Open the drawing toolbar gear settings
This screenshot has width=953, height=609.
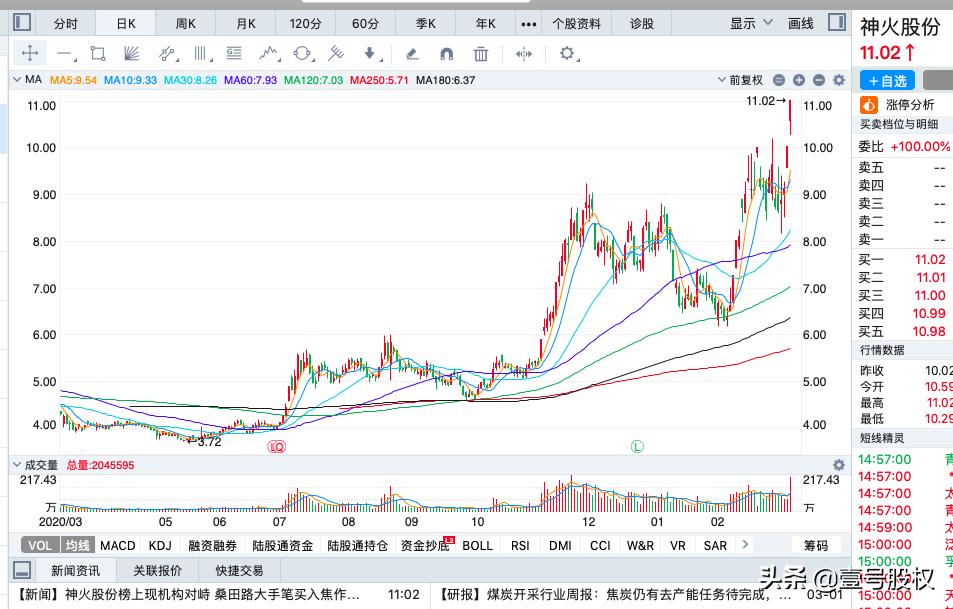tap(567, 54)
